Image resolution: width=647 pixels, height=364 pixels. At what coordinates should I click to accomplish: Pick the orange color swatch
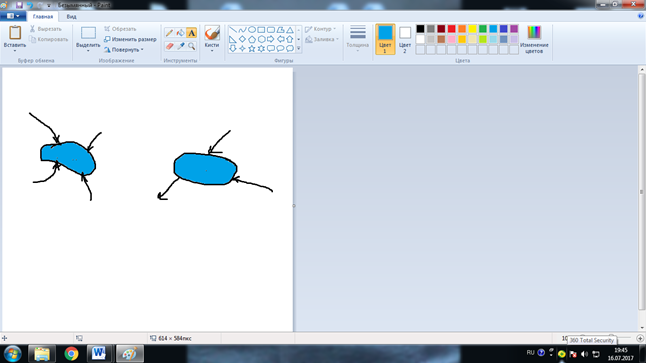coord(462,28)
